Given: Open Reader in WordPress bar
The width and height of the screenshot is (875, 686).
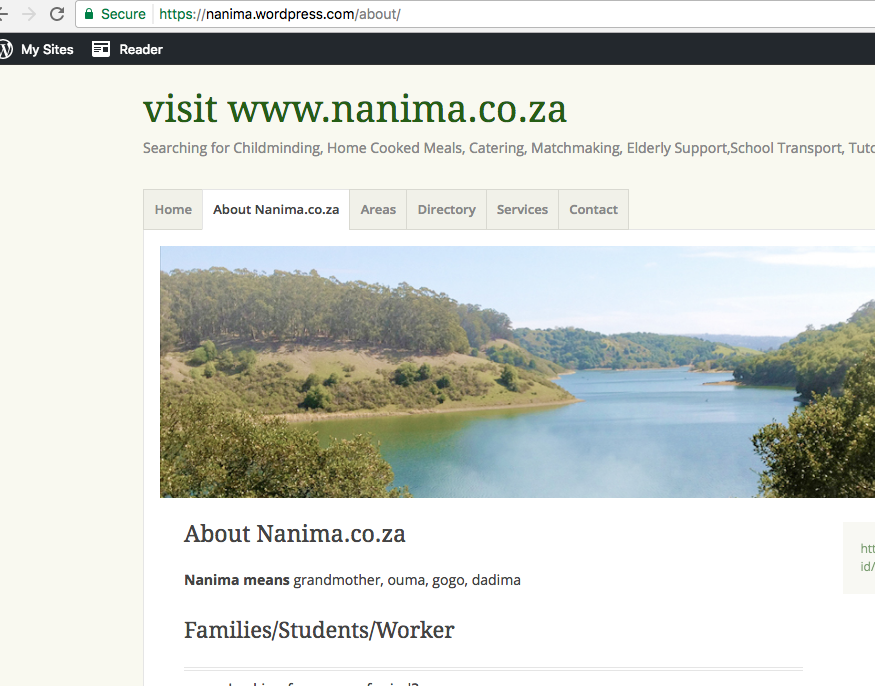Looking at the screenshot, I should [x=141, y=49].
